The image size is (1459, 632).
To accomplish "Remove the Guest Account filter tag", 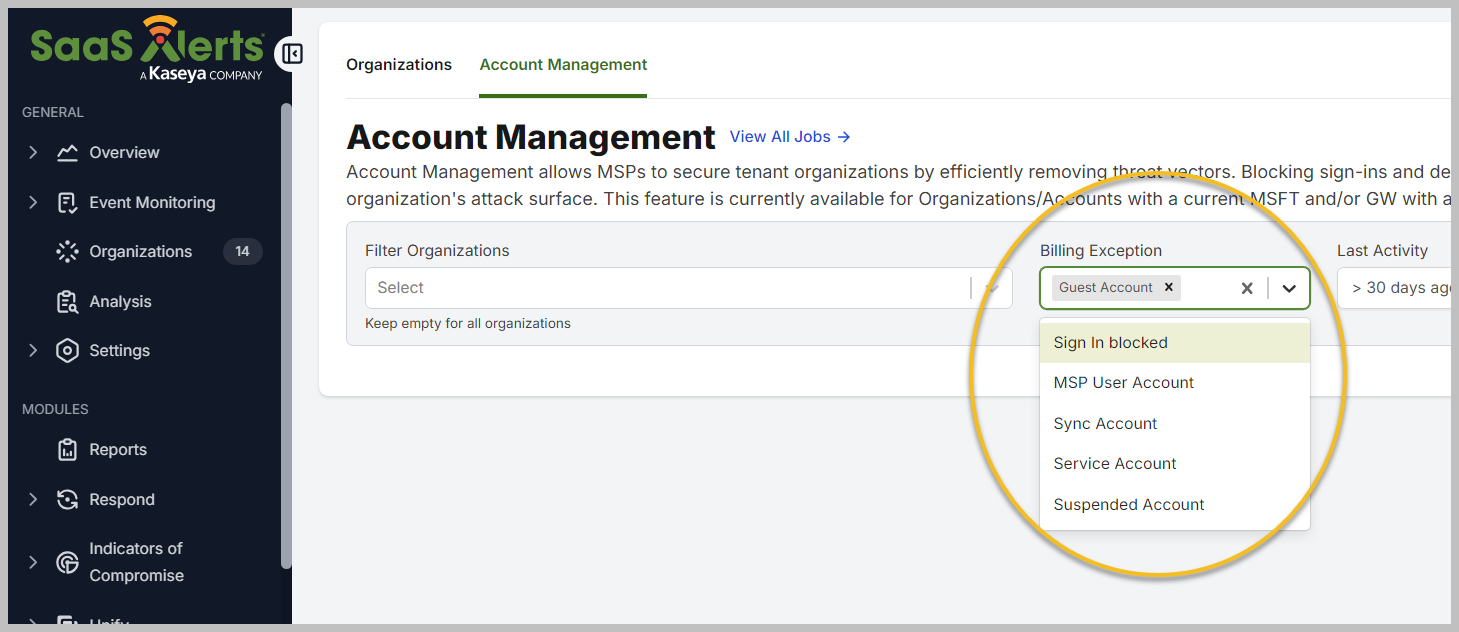I will [x=1168, y=288].
